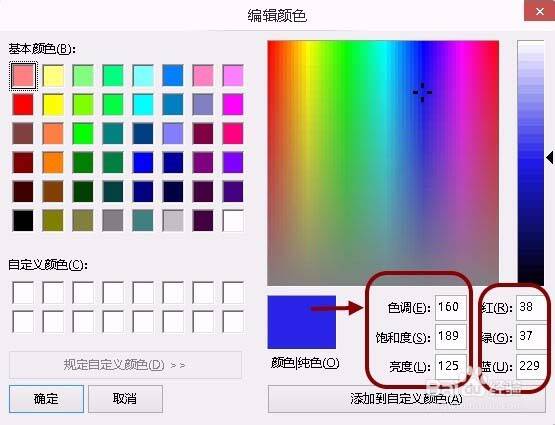This screenshot has width=555, height=425.
Task: Click the 色调 hue input field
Action: (450, 307)
